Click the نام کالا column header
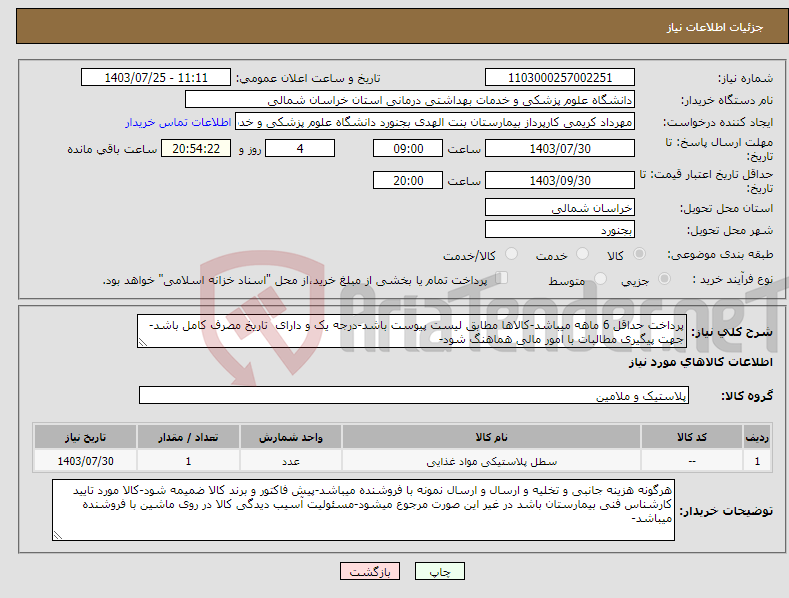Image resolution: width=789 pixels, height=598 pixels. click(x=491, y=437)
